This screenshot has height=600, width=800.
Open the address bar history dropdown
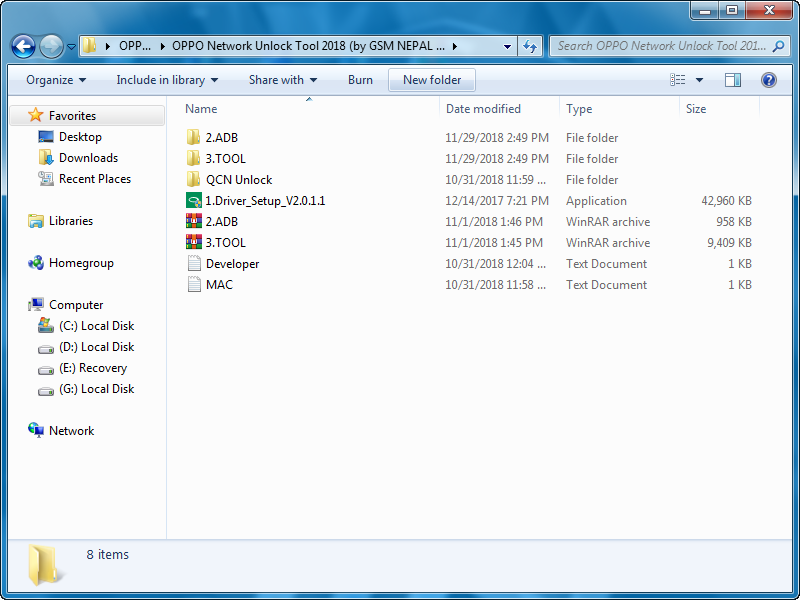coord(507,46)
